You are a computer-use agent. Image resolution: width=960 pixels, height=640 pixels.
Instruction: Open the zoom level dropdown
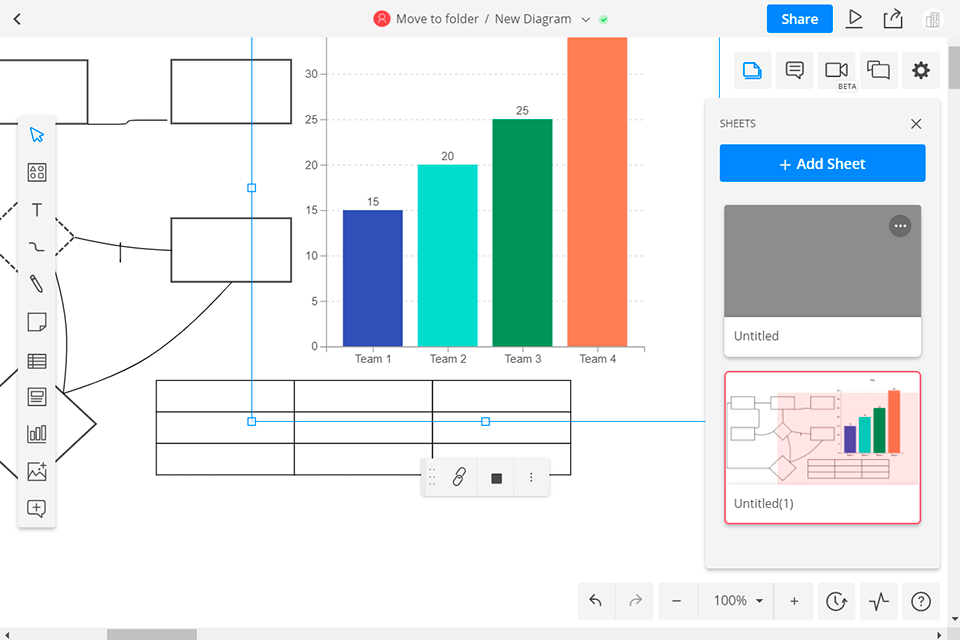click(x=736, y=601)
